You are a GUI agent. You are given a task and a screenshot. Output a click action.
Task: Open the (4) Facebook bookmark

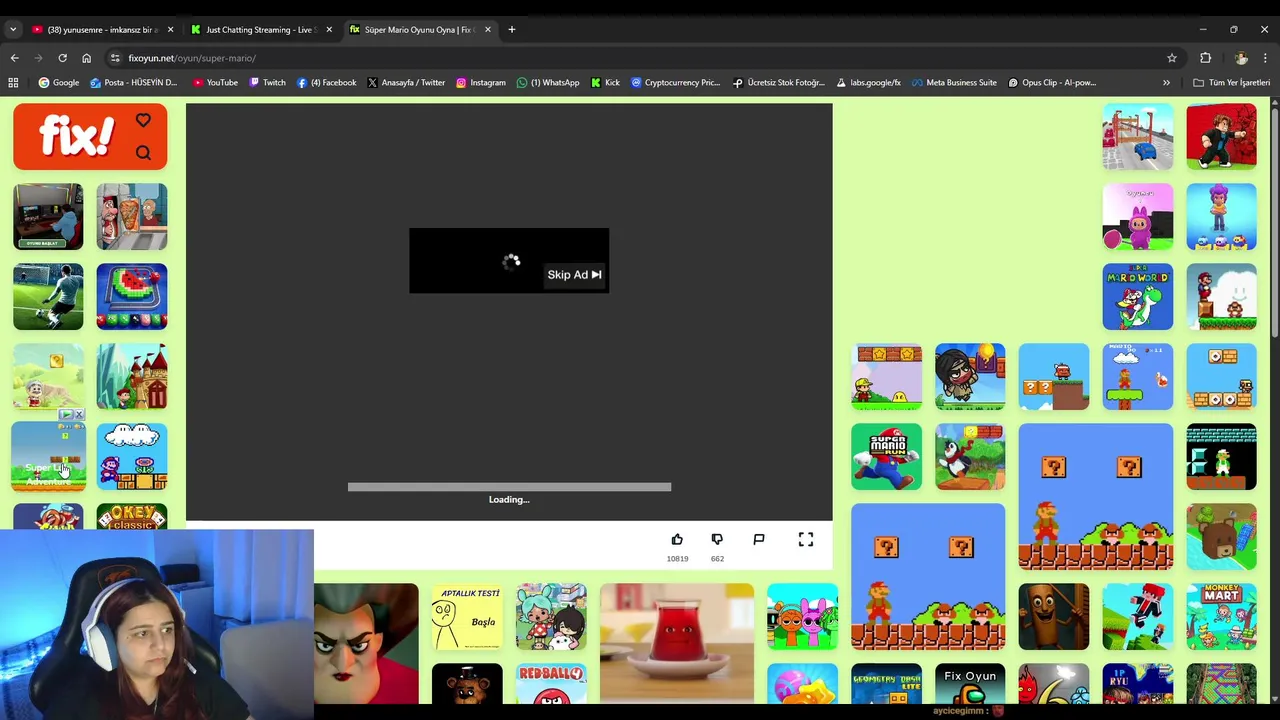click(x=326, y=83)
